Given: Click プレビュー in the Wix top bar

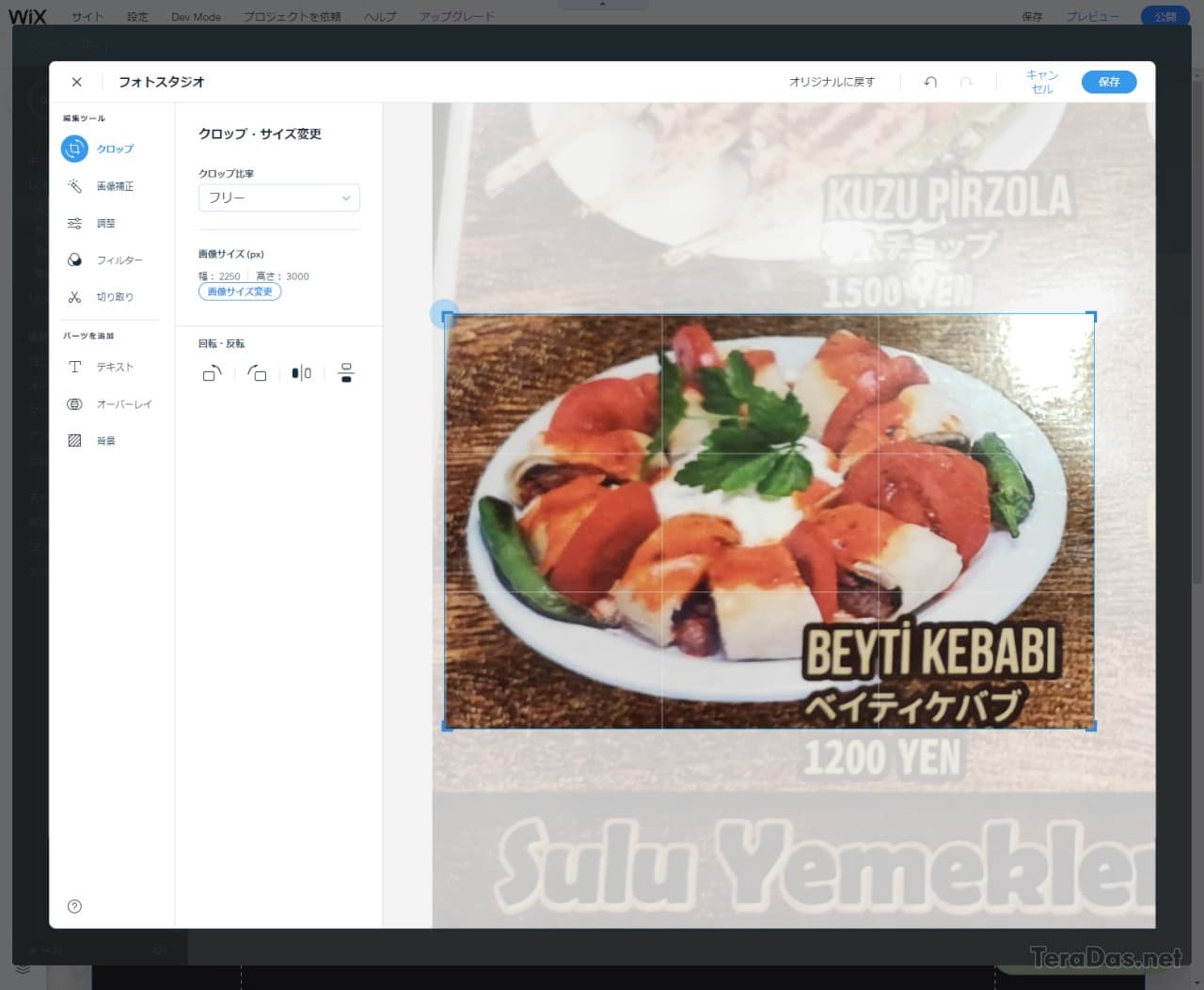Looking at the screenshot, I should click(x=1093, y=17).
